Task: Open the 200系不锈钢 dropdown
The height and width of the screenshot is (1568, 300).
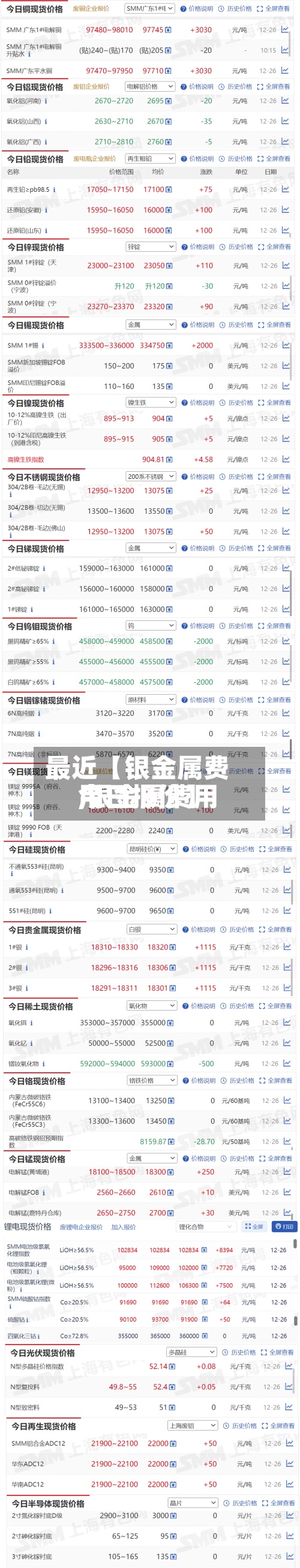Action: [x=151, y=477]
